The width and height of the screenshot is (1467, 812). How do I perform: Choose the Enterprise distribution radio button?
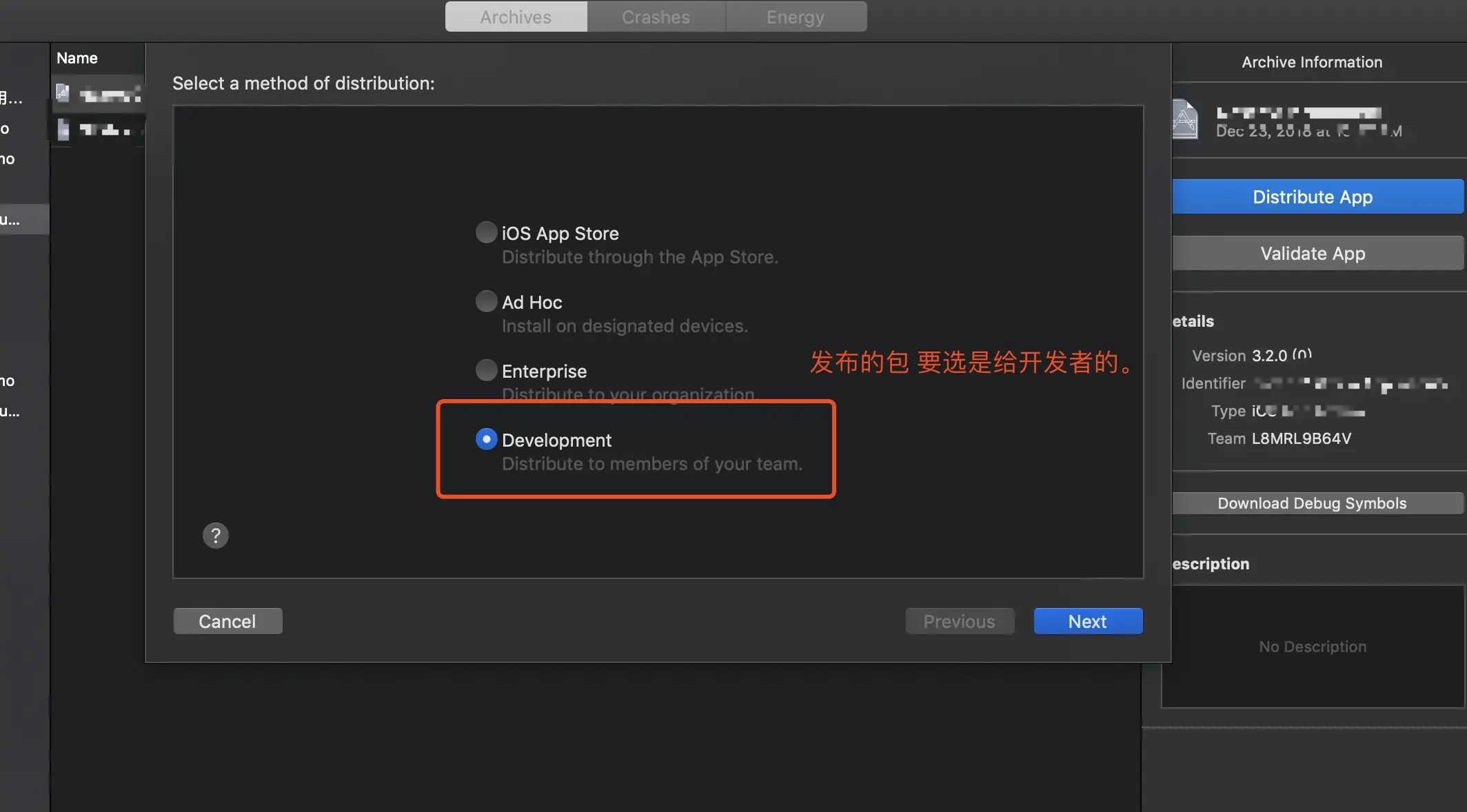point(486,371)
